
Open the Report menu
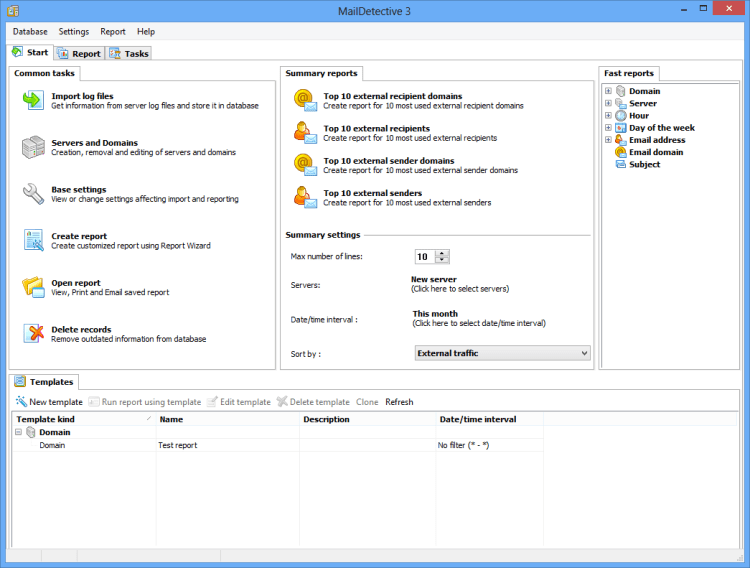112,32
